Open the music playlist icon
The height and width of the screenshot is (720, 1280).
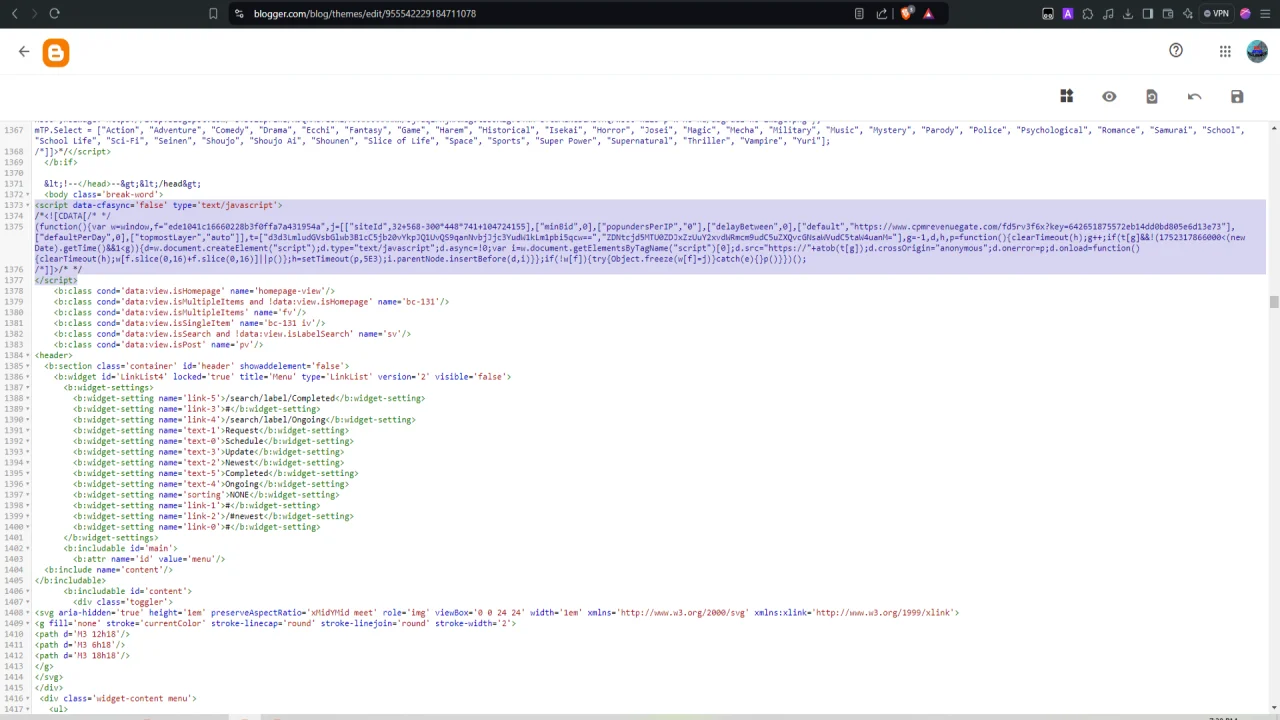[x=1108, y=13]
